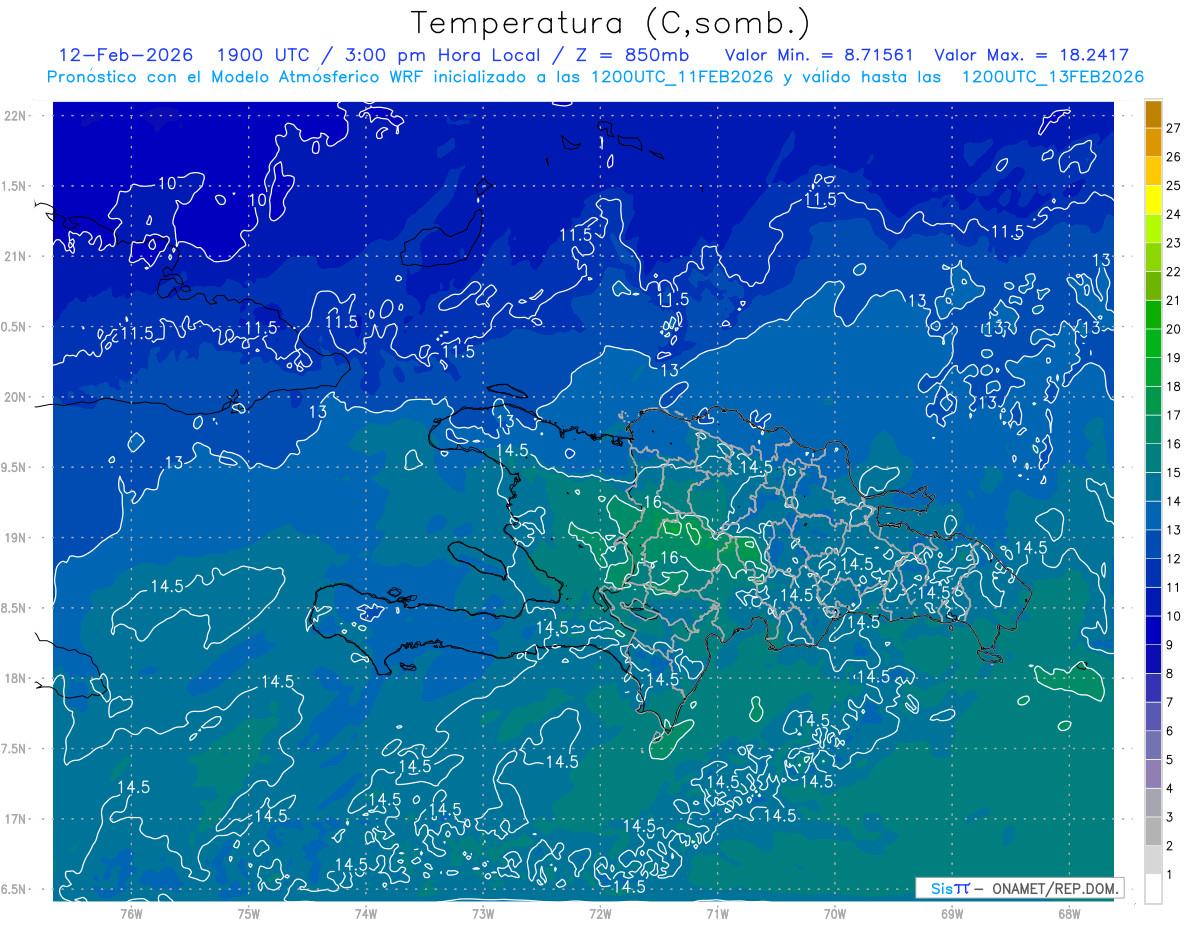The height and width of the screenshot is (927, 1200).
Task: Click the 'Valor Min. = 8.71561' text
Action: (817, 55)
